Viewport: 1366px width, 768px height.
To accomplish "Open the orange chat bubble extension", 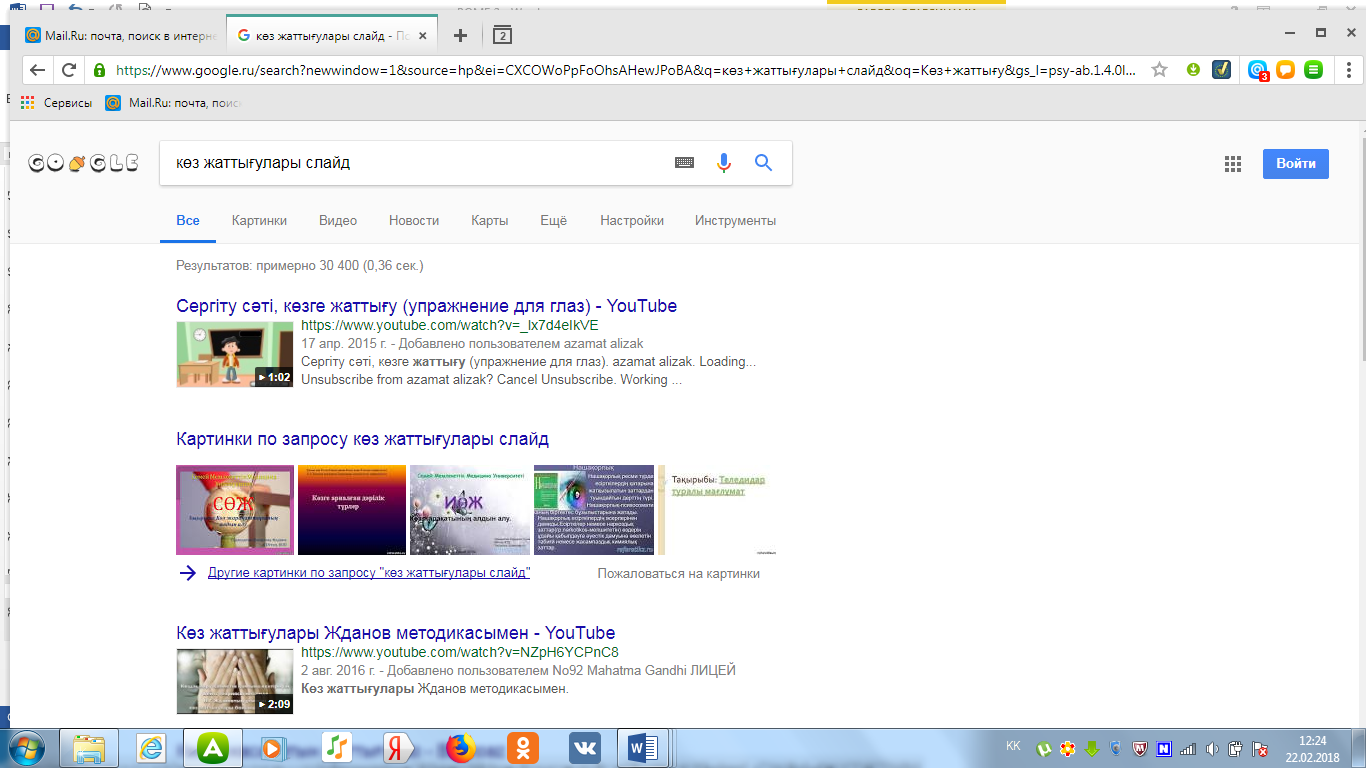I will (1286, 70).
